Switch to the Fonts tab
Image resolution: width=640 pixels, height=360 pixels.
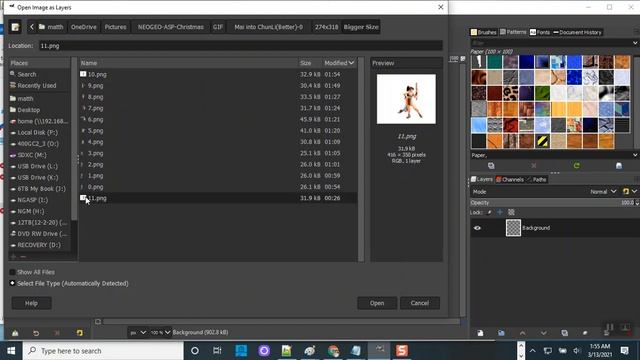tap(540, 32)
